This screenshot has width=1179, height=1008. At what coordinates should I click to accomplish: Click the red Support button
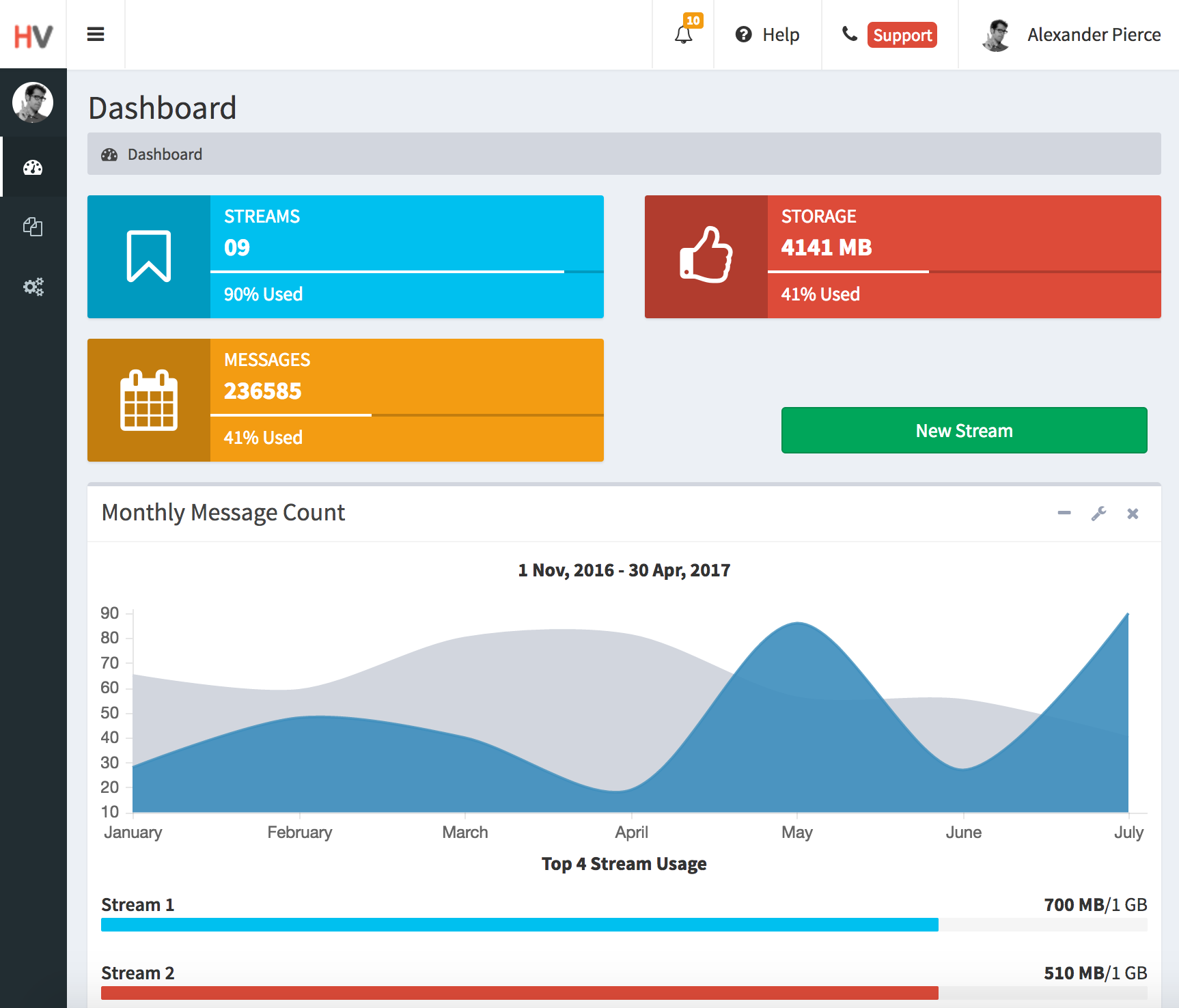point(902,35)
